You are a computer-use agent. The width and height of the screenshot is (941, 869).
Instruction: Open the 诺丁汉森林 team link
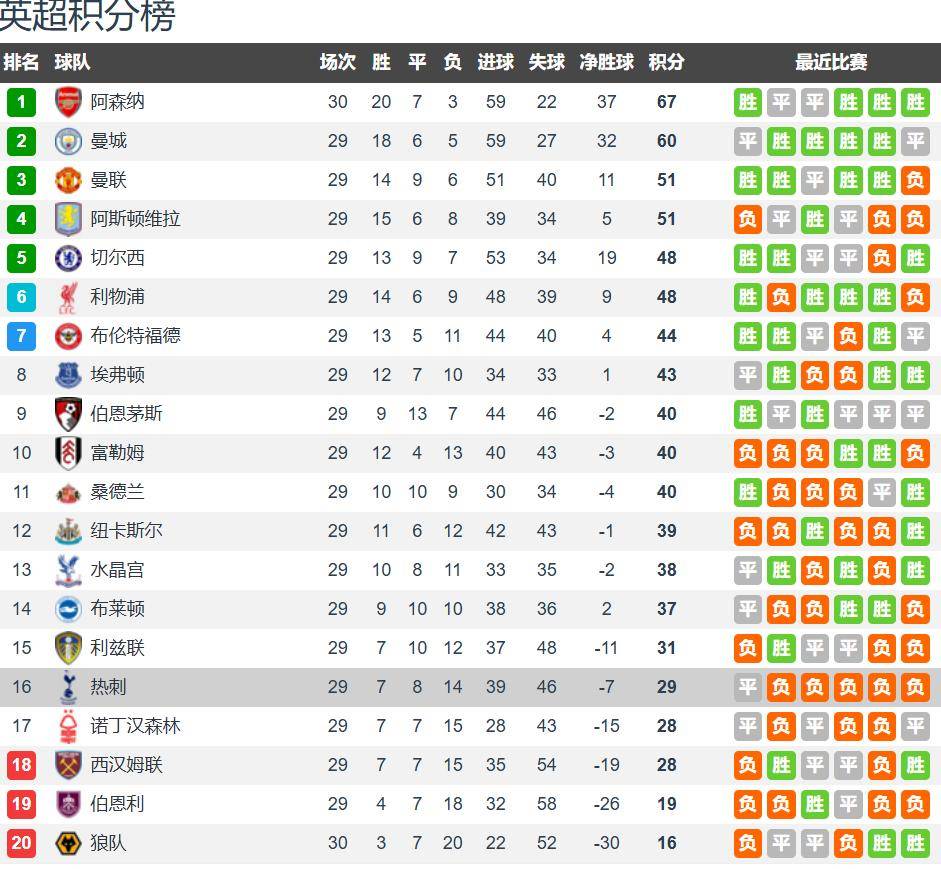tap(135, 726)
